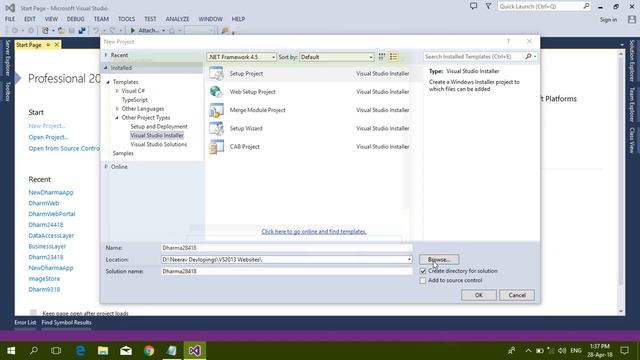Select the CAB Project template icon

(x=216, y=147)
